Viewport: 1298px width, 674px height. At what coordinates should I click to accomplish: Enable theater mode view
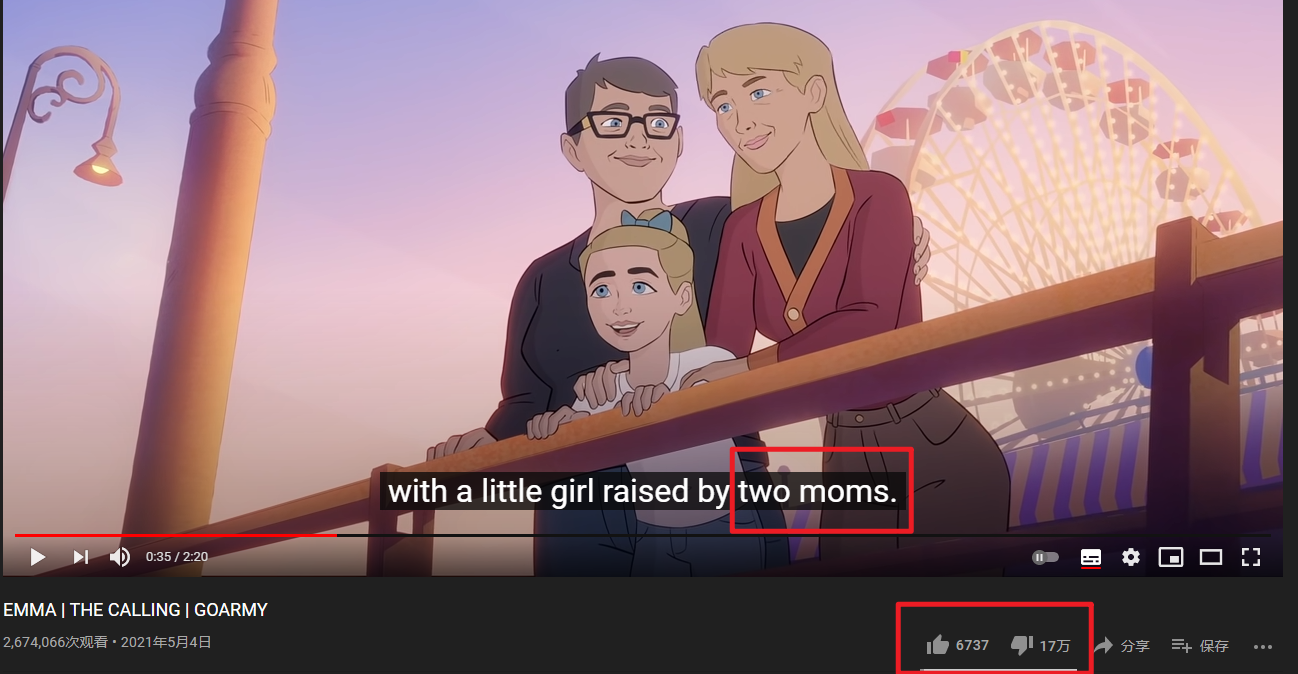1211,557
